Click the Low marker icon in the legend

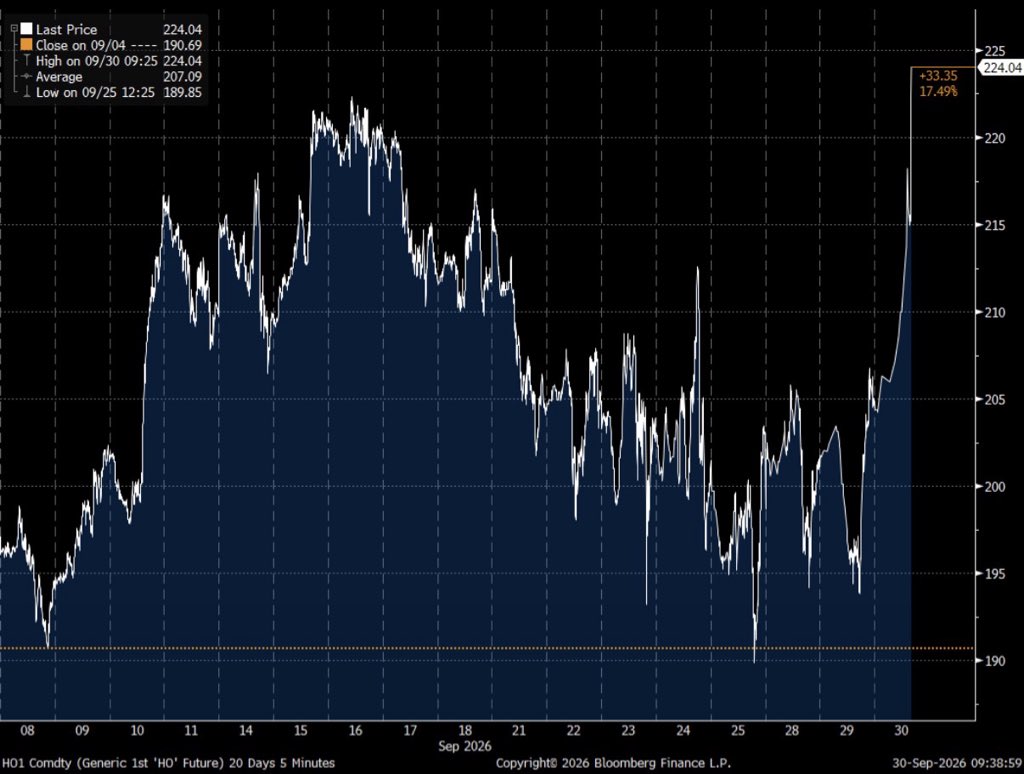[x=26, y=92]
